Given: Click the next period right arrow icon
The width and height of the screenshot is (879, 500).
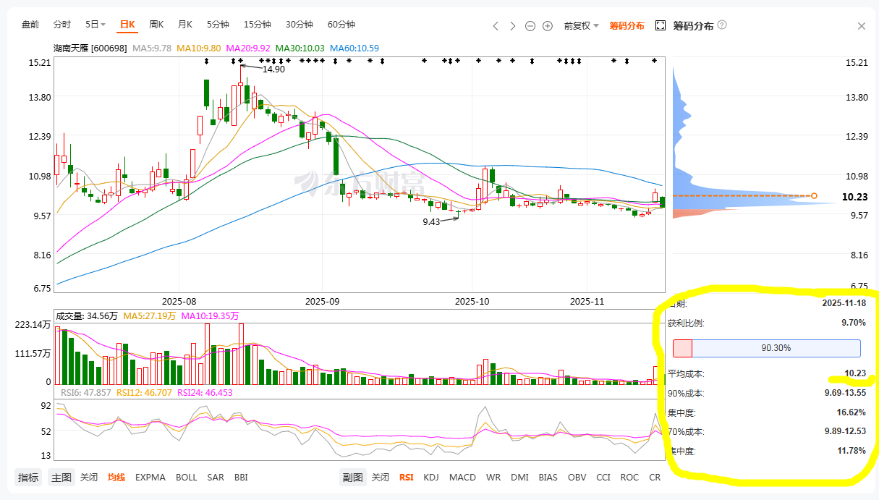Looking at the screenshot, I should click(x=512, y=26).
